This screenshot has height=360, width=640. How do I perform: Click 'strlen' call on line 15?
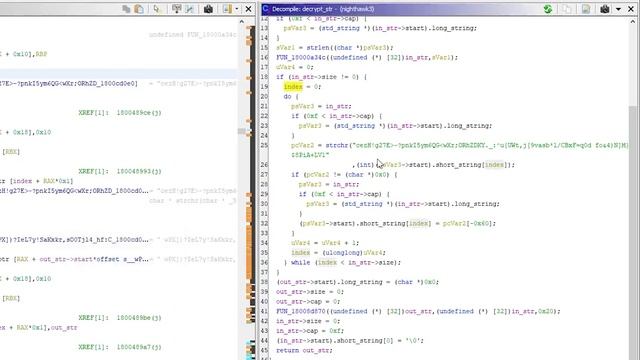point(318,48)
